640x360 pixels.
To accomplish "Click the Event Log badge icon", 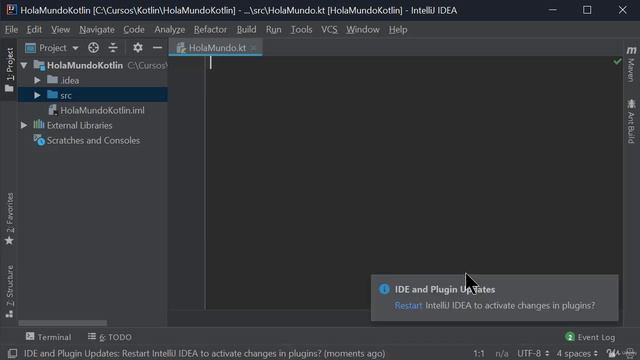I will [570, 337].
